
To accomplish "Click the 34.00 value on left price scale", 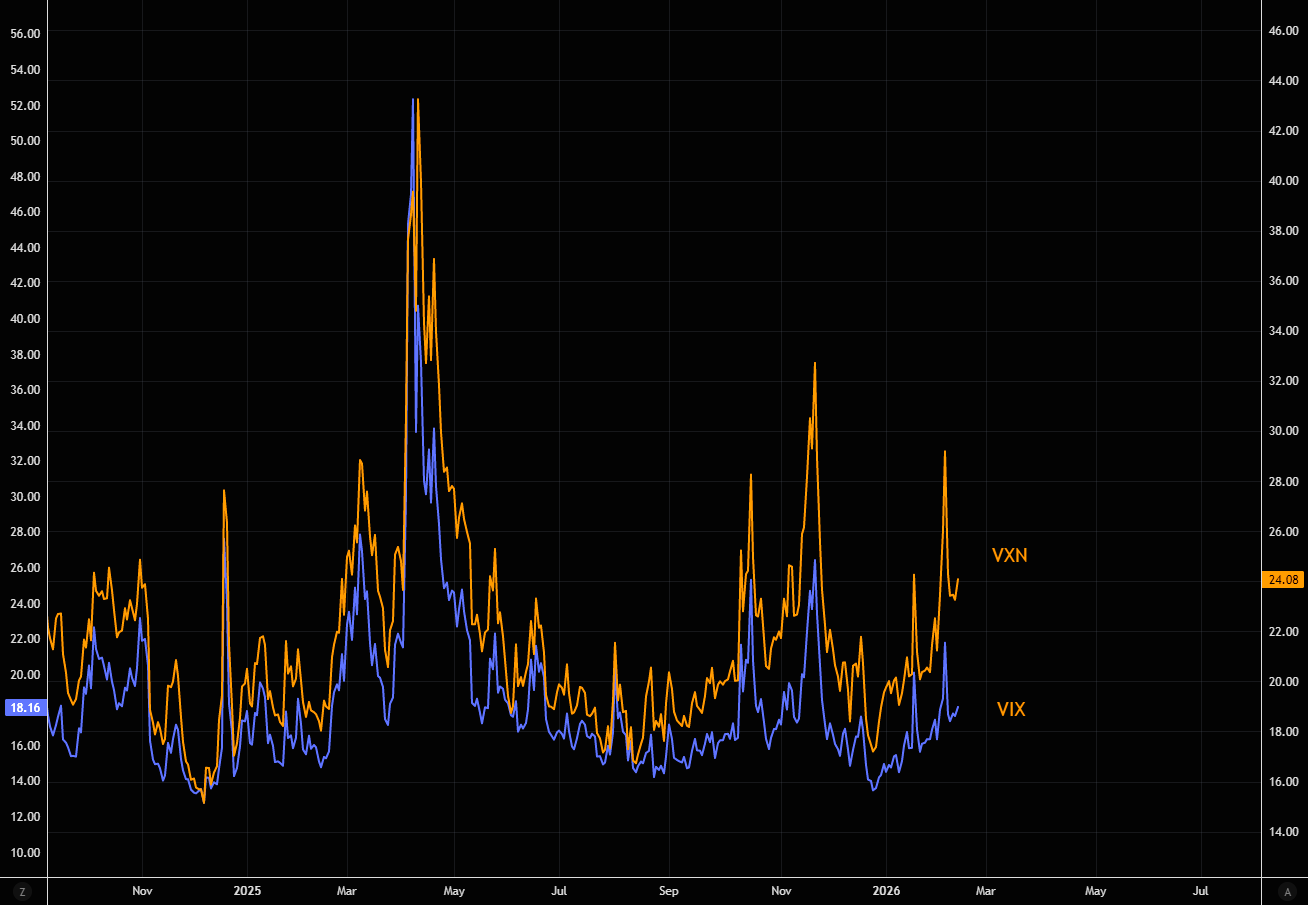I will pyautogui.click(x=25, y=425).
